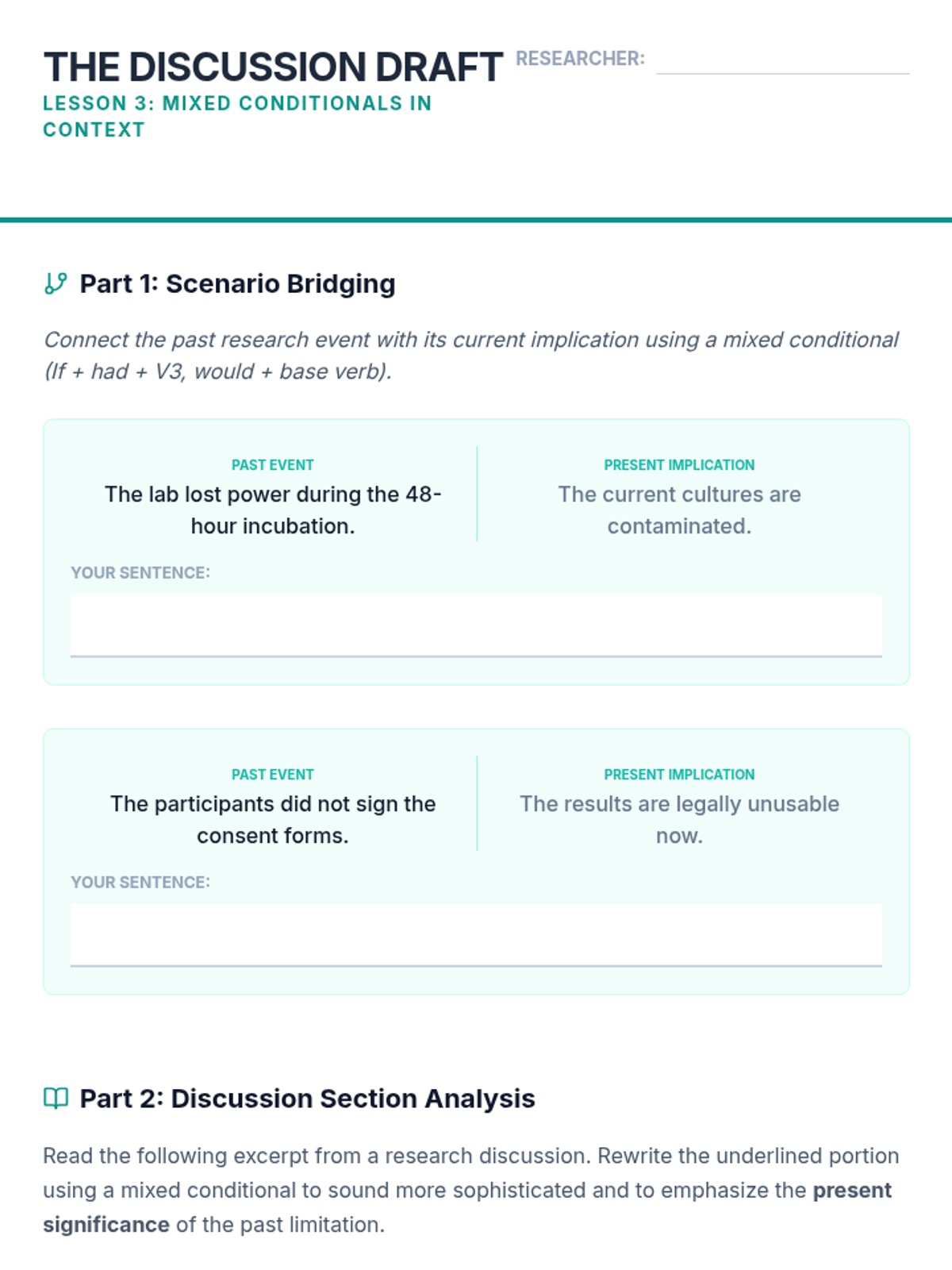Click the Present Implication label above contaminated cultures

(679, 465)
